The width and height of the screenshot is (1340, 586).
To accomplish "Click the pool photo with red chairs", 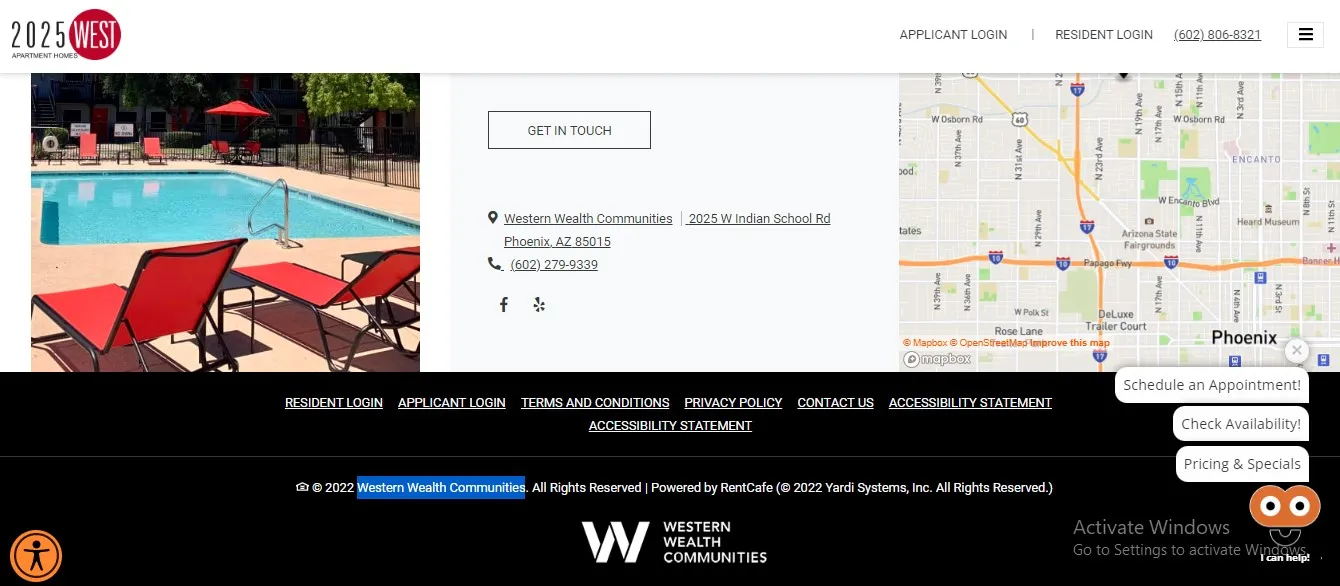I will pos(225,222).
